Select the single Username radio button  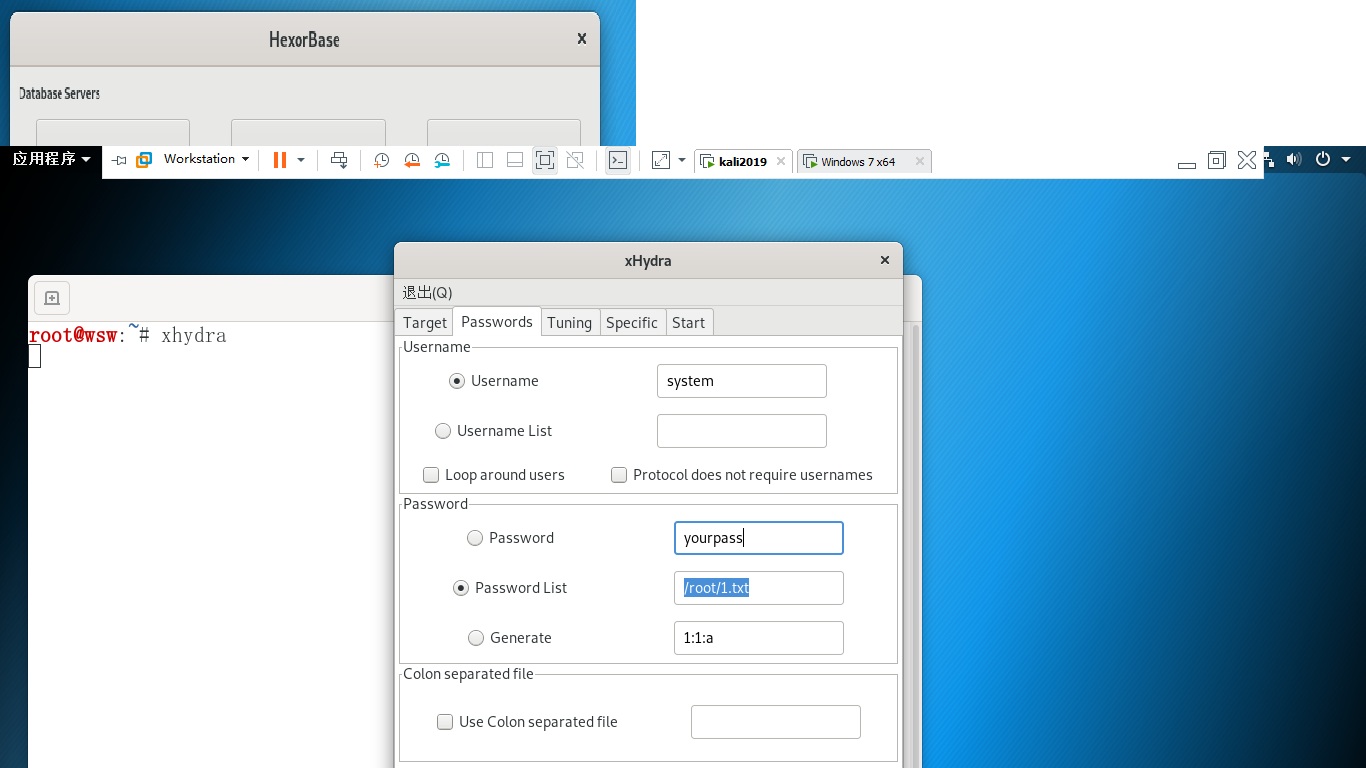pos(457,381)
